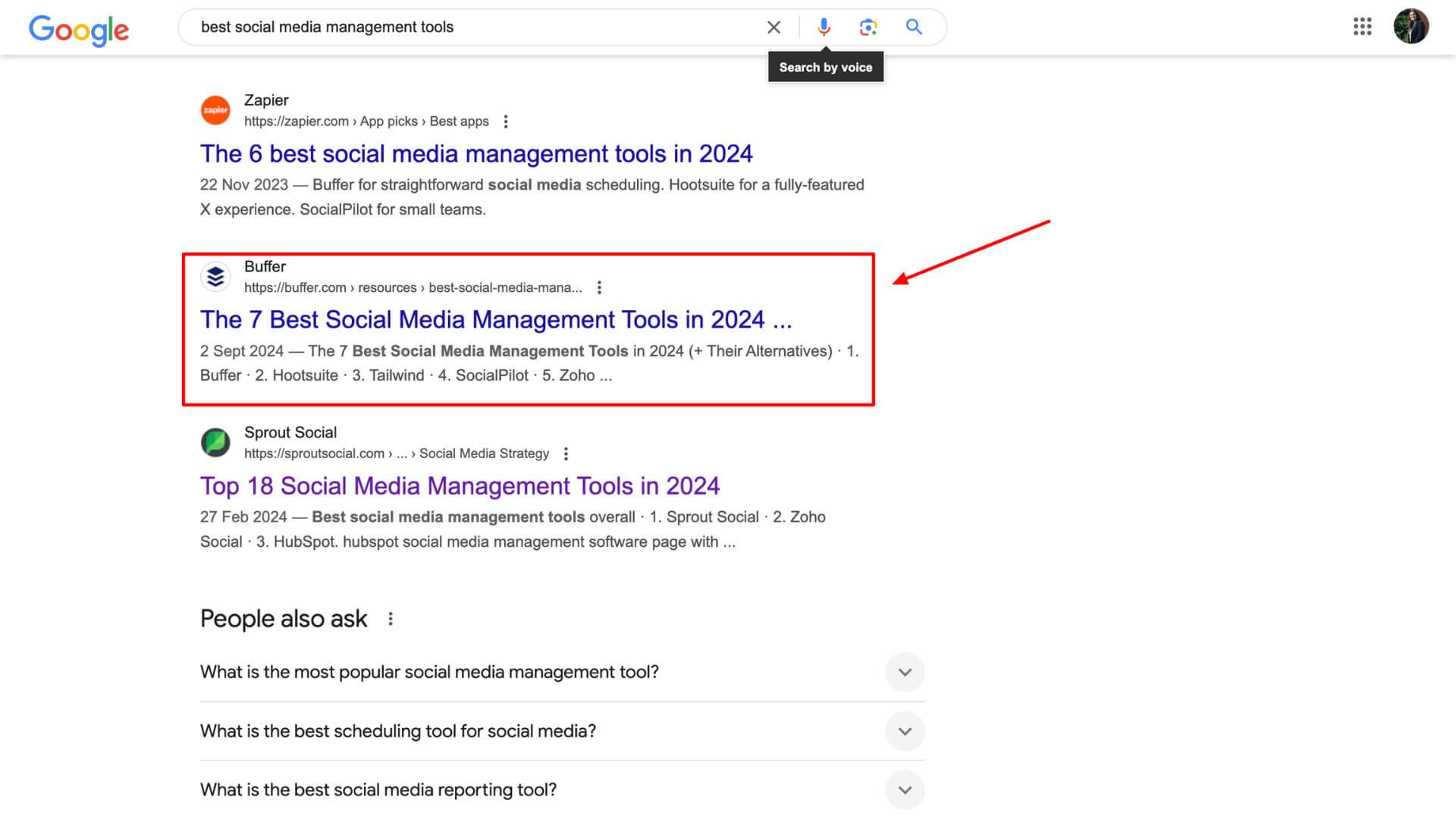The image size is (1456, 819).
Task: Click the Buffer site name
Action: pyautogui.click(x=265, y=266)
